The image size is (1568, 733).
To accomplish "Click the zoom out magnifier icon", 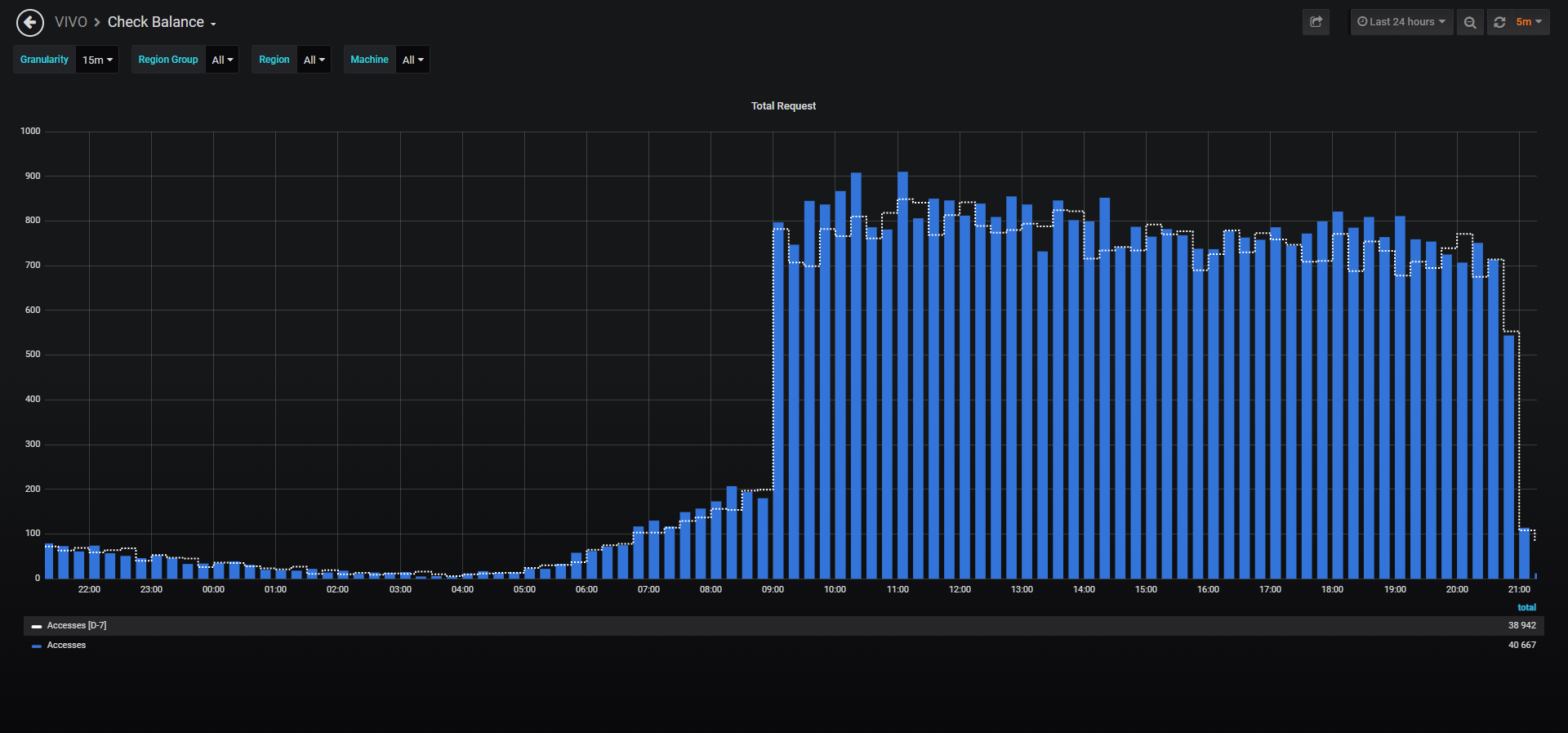I will click(x=1470, y=22).
